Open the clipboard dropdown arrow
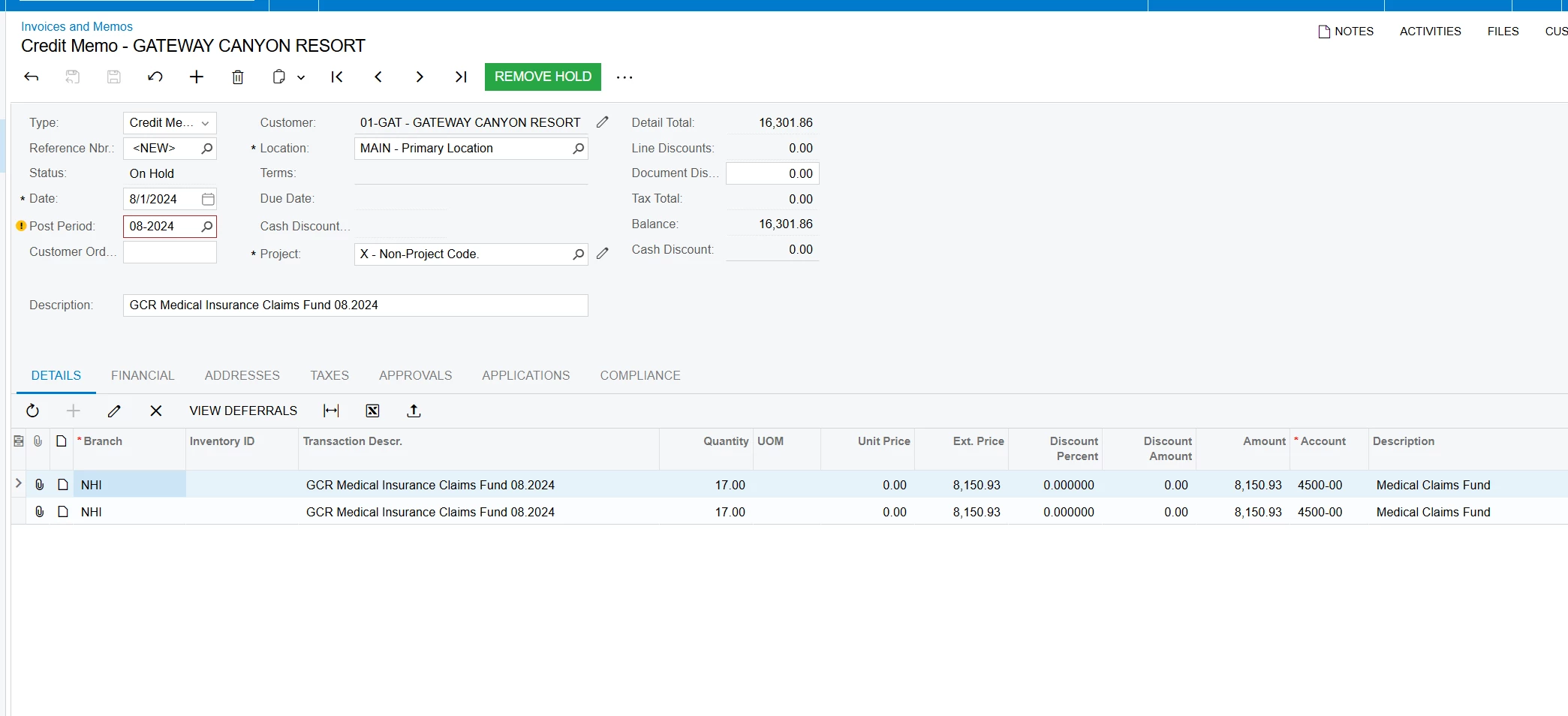Image resolution: width=1568 pixels, height=716 pixels. 301,77
